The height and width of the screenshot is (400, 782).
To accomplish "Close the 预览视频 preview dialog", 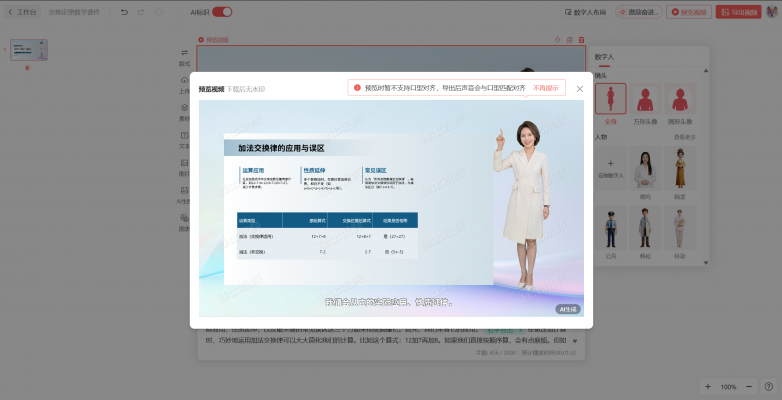I will point(579,88).
